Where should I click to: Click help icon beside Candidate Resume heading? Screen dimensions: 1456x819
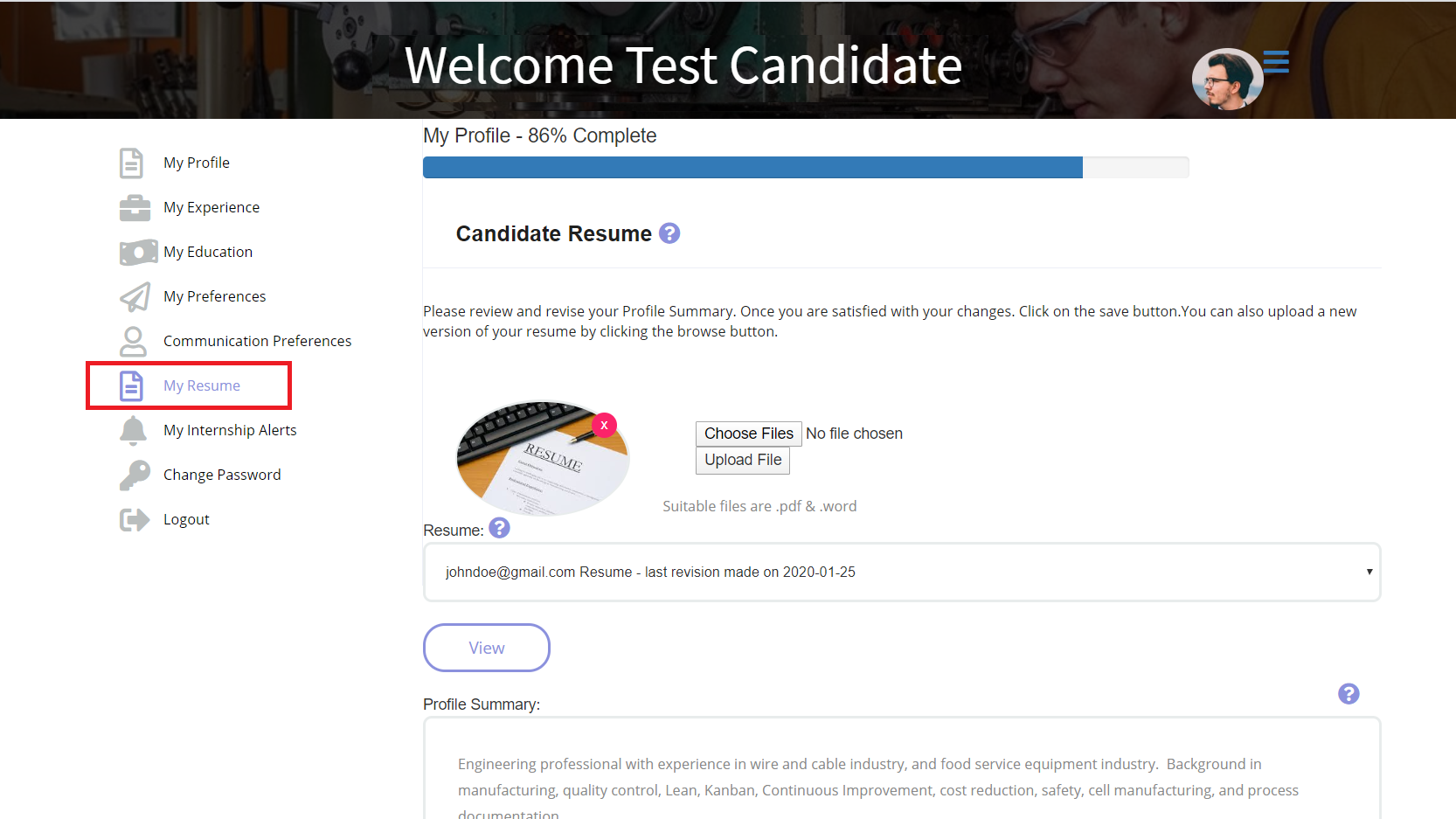tap(669, 233)
